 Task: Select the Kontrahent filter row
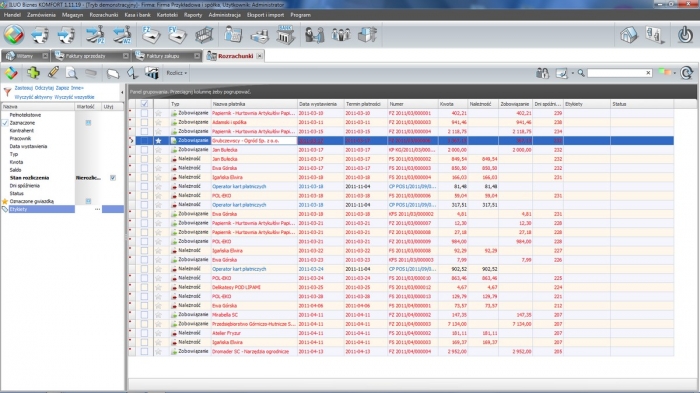[x=38, y=130]
